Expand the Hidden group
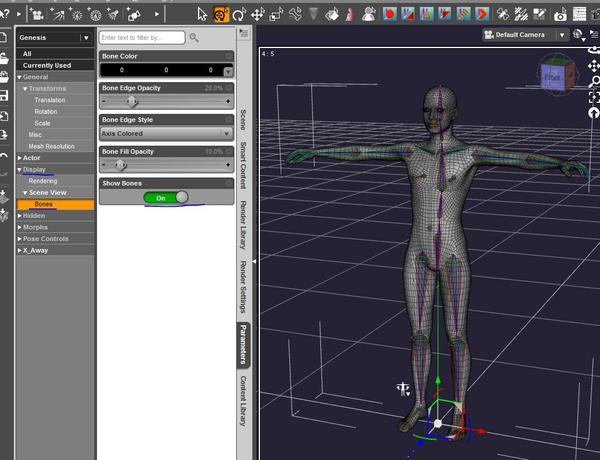 [x=19, y=216]
